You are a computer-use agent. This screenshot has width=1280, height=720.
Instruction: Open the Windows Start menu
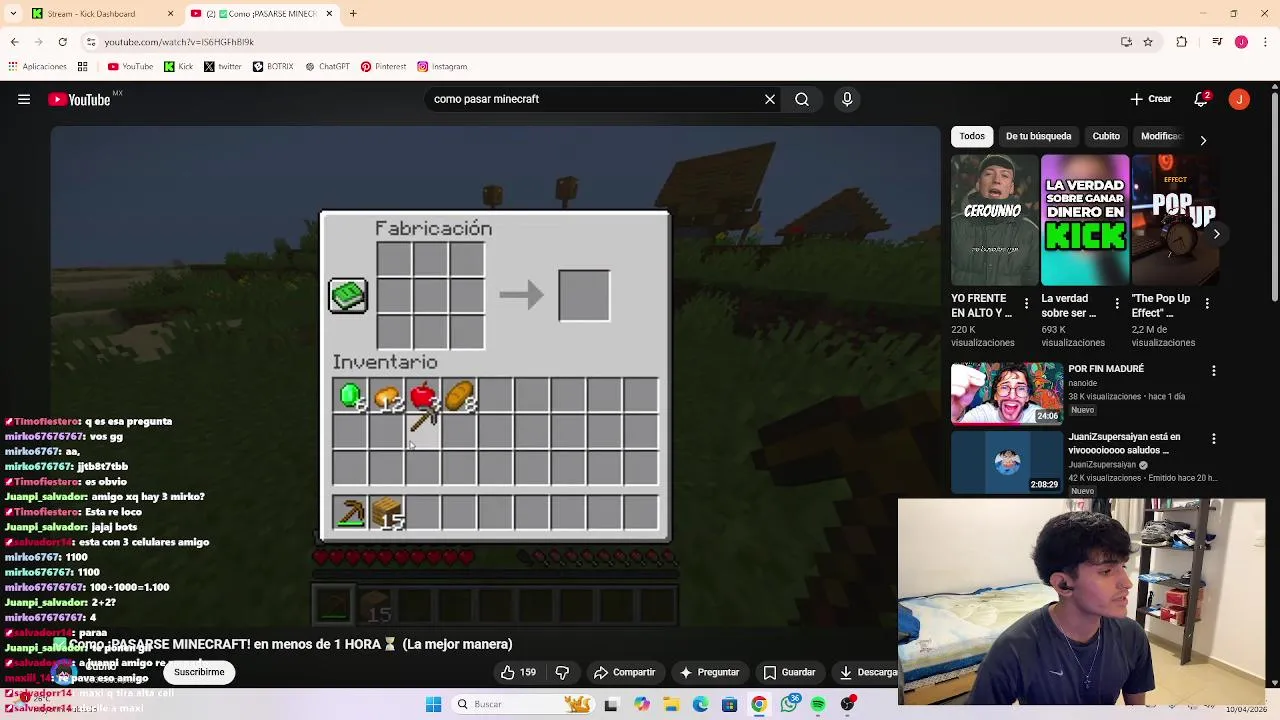(x=433, y=704)
